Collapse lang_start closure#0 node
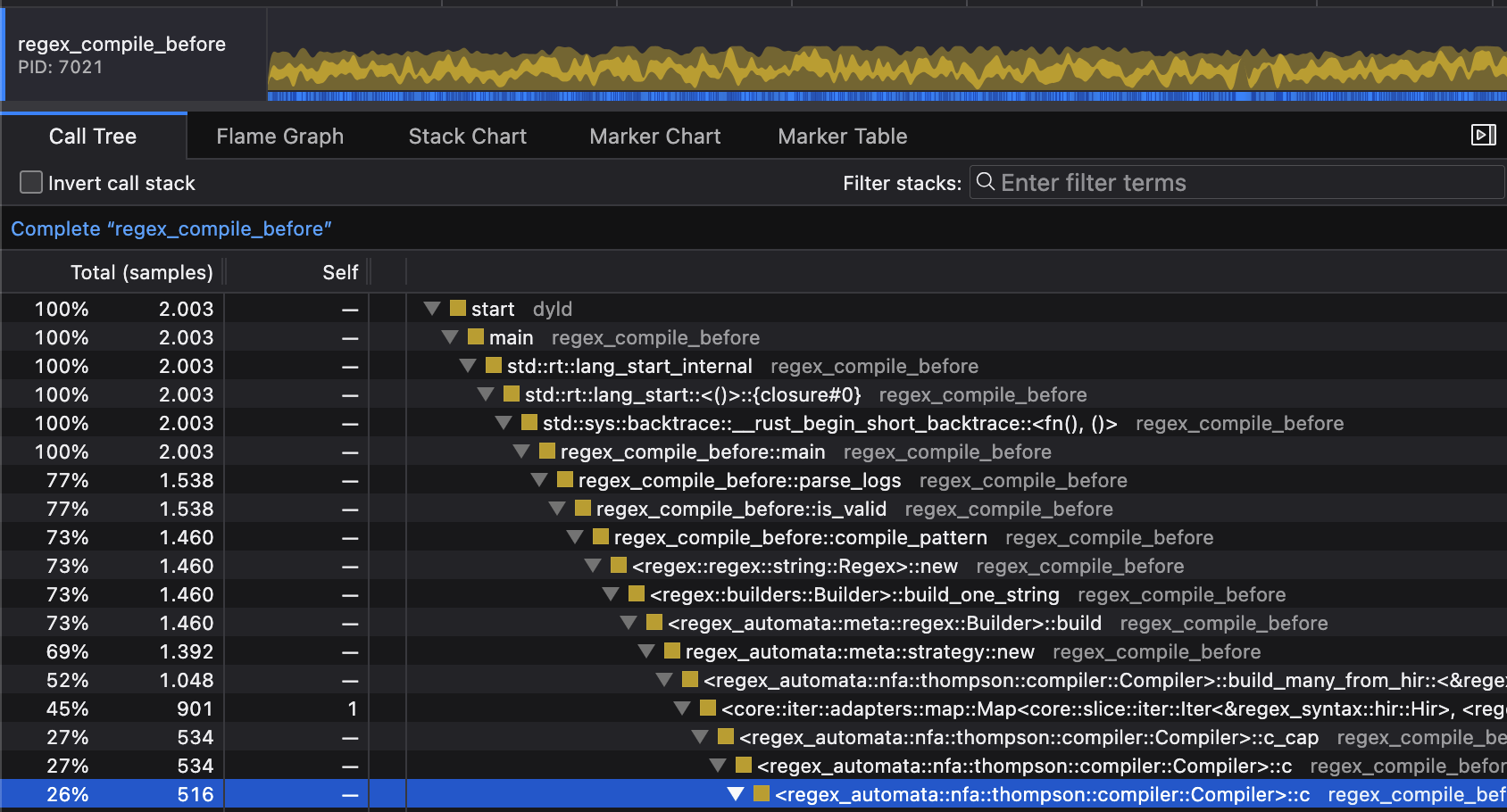The height and width of the screenshot is (812, 1507). pos(486,394)
